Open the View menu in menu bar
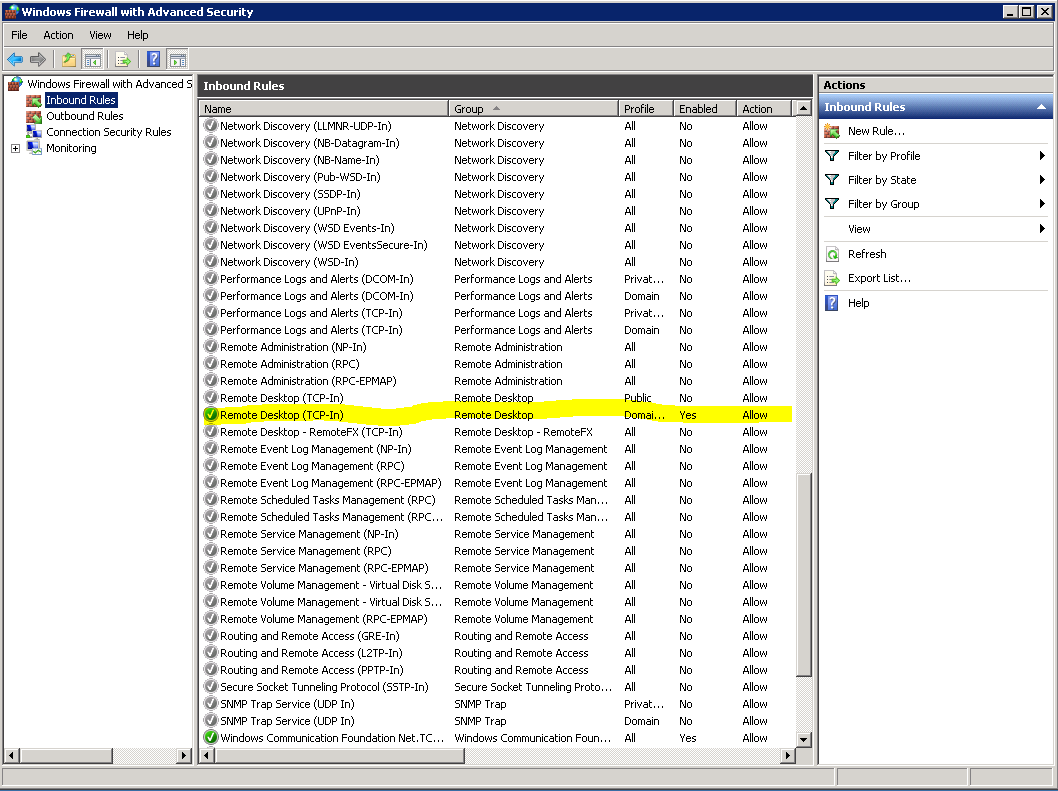This screenshot has height=791, width=1058. click(100, 35)
